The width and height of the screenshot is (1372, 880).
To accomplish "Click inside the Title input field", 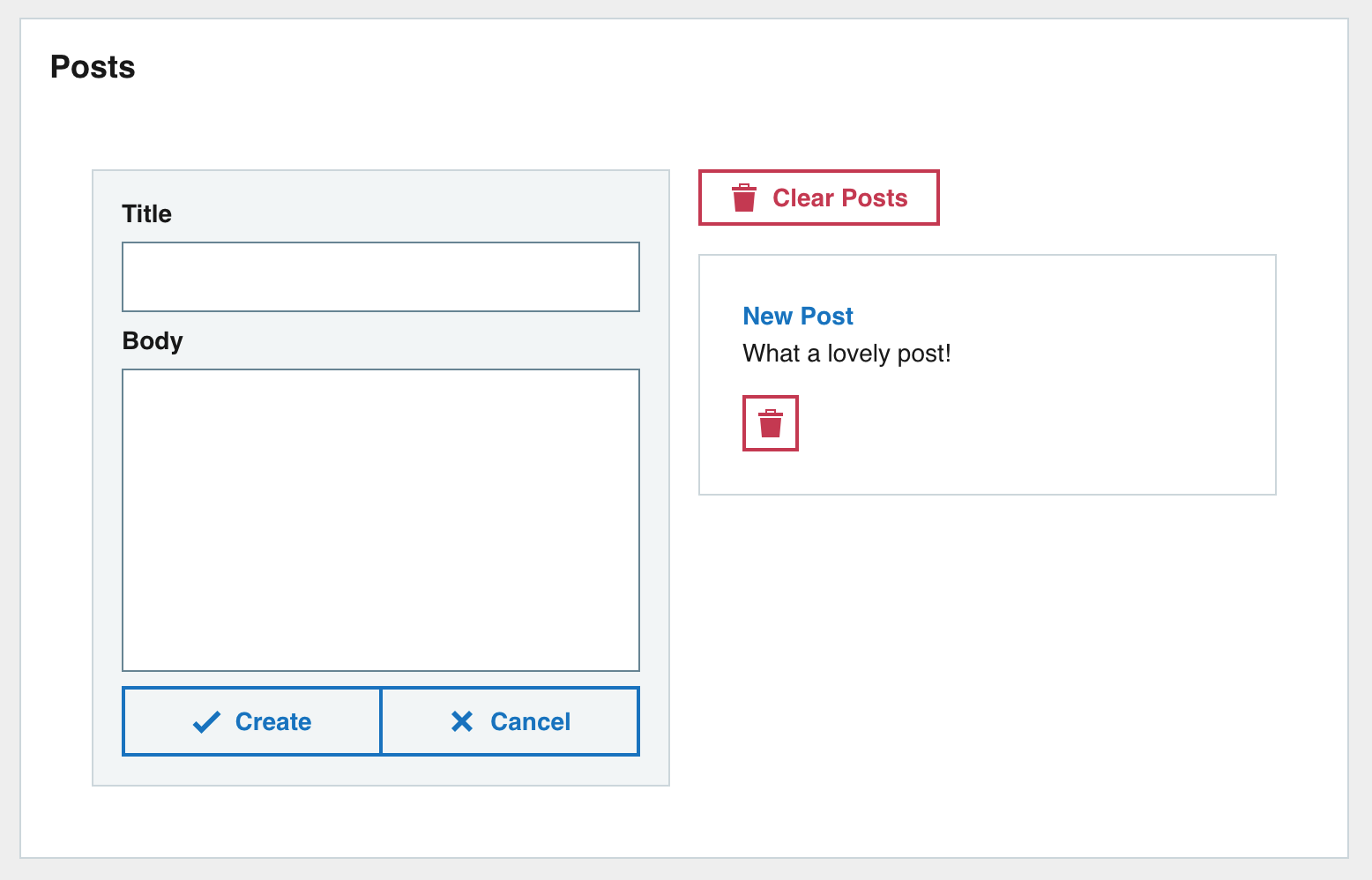I will (380, 276).
